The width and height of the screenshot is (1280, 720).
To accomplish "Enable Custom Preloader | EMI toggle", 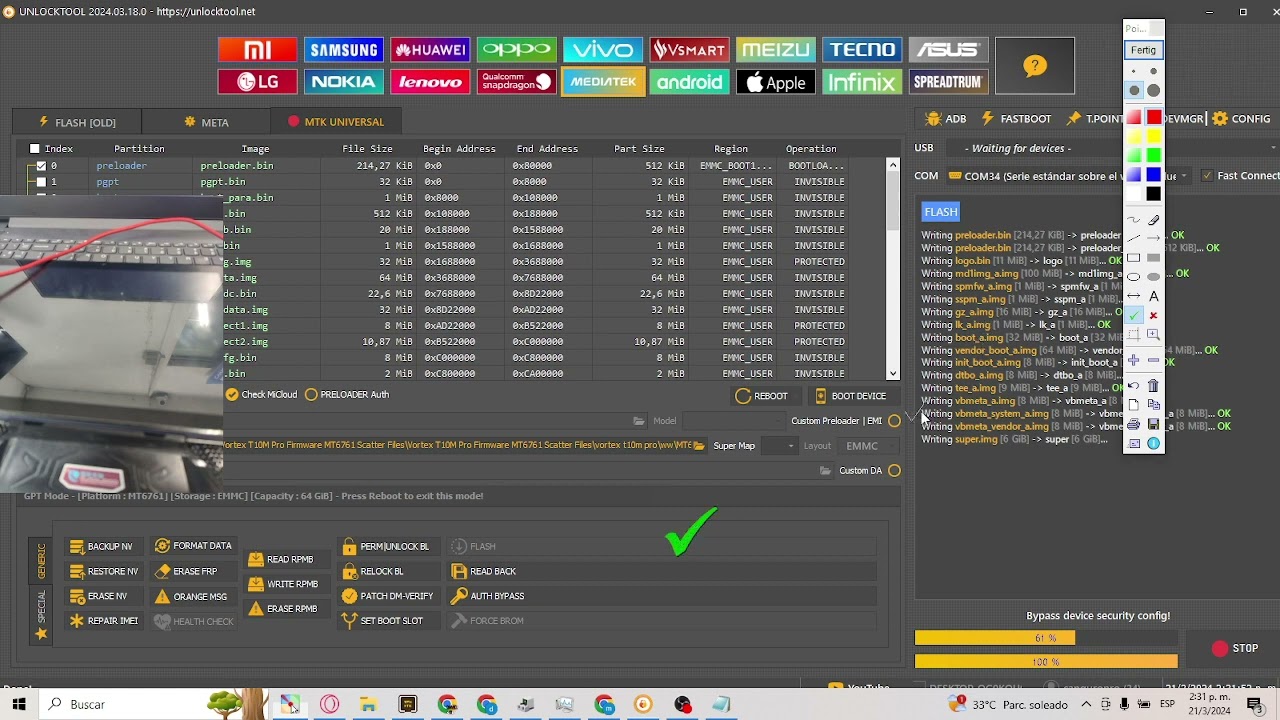I will pos(894,421).
